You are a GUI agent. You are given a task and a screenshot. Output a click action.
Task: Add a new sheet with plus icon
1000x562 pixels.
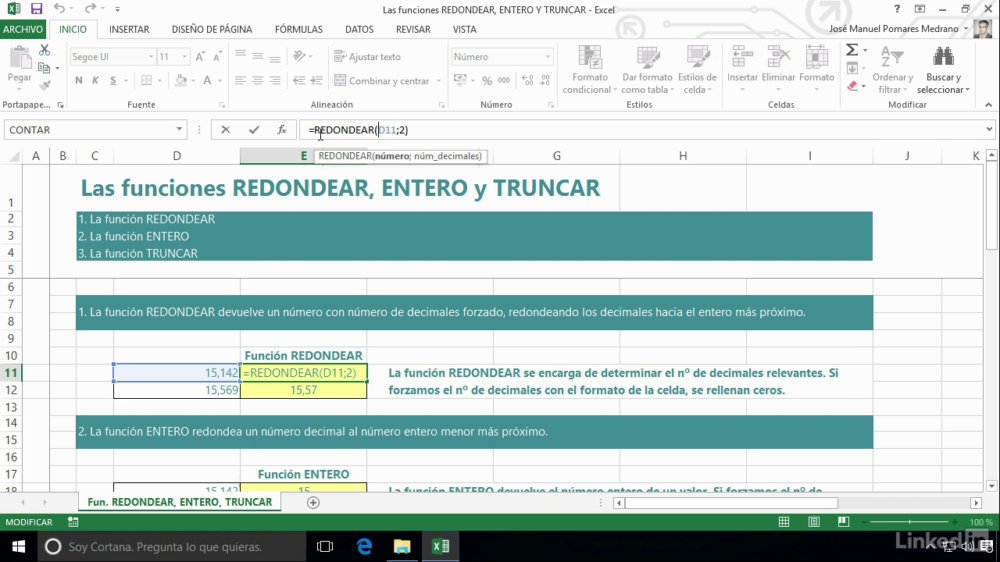[313, 503]
